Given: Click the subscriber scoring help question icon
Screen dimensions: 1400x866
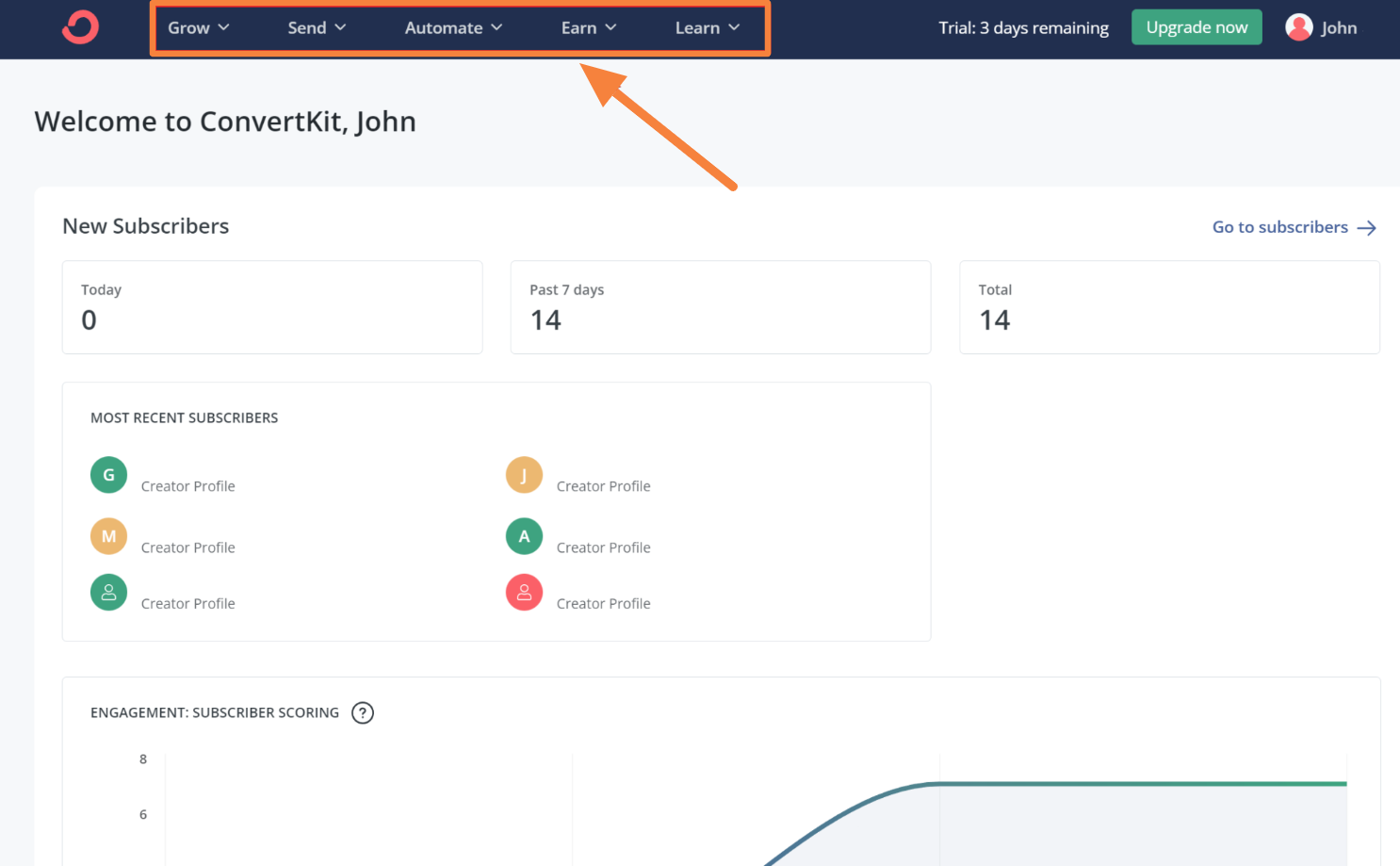Looking at the screenshot, I should [x=363, y=713].
